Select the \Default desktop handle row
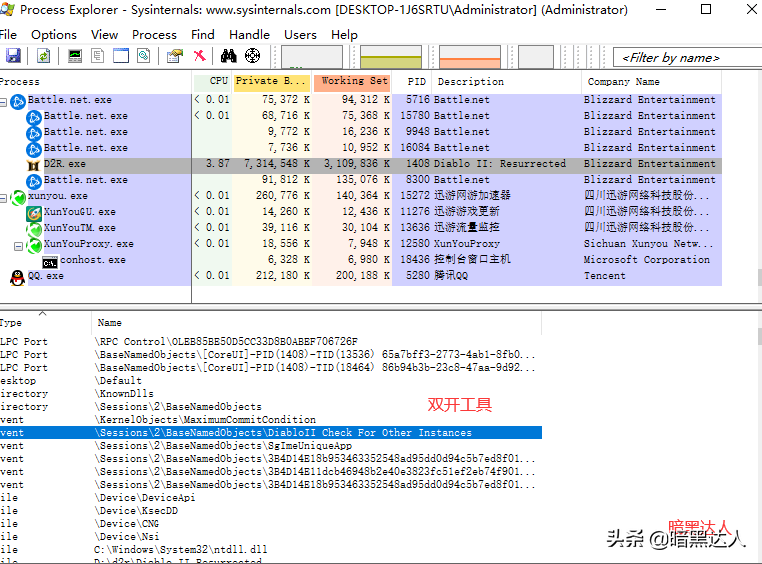Viewport: 762px width, 564px height. 271,381
